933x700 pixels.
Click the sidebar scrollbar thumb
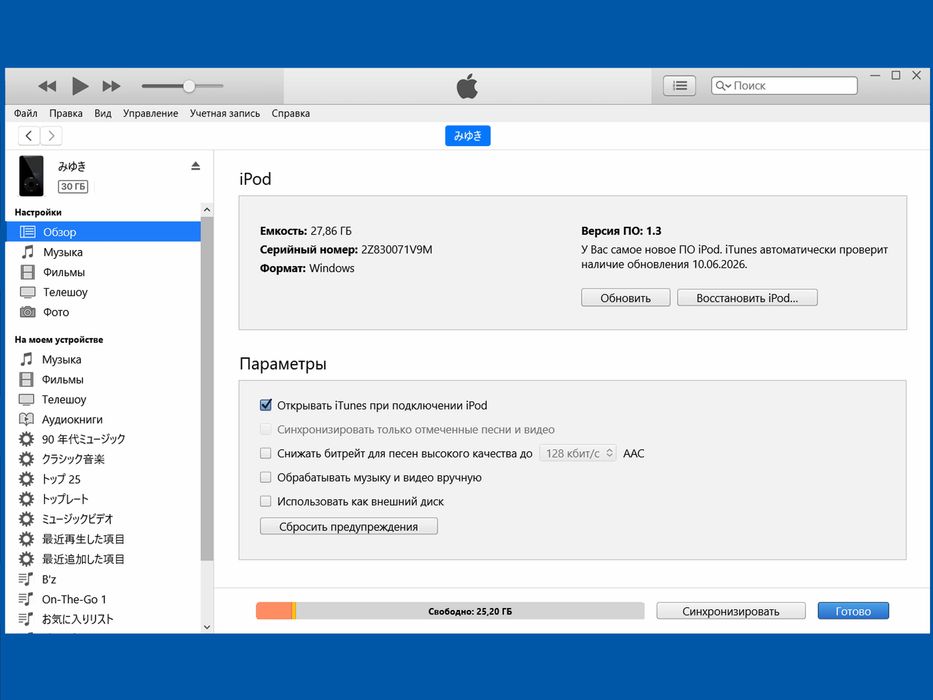coord(206,389)
